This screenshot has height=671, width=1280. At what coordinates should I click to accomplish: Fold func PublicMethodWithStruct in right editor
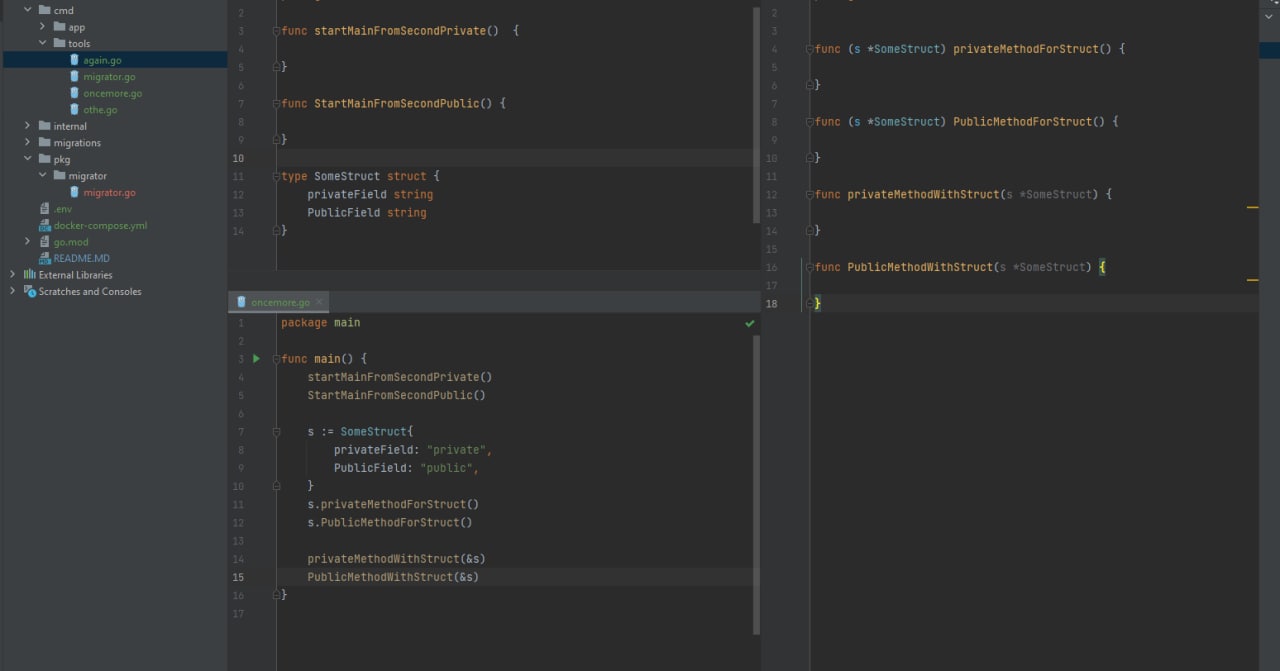(810, 267)
